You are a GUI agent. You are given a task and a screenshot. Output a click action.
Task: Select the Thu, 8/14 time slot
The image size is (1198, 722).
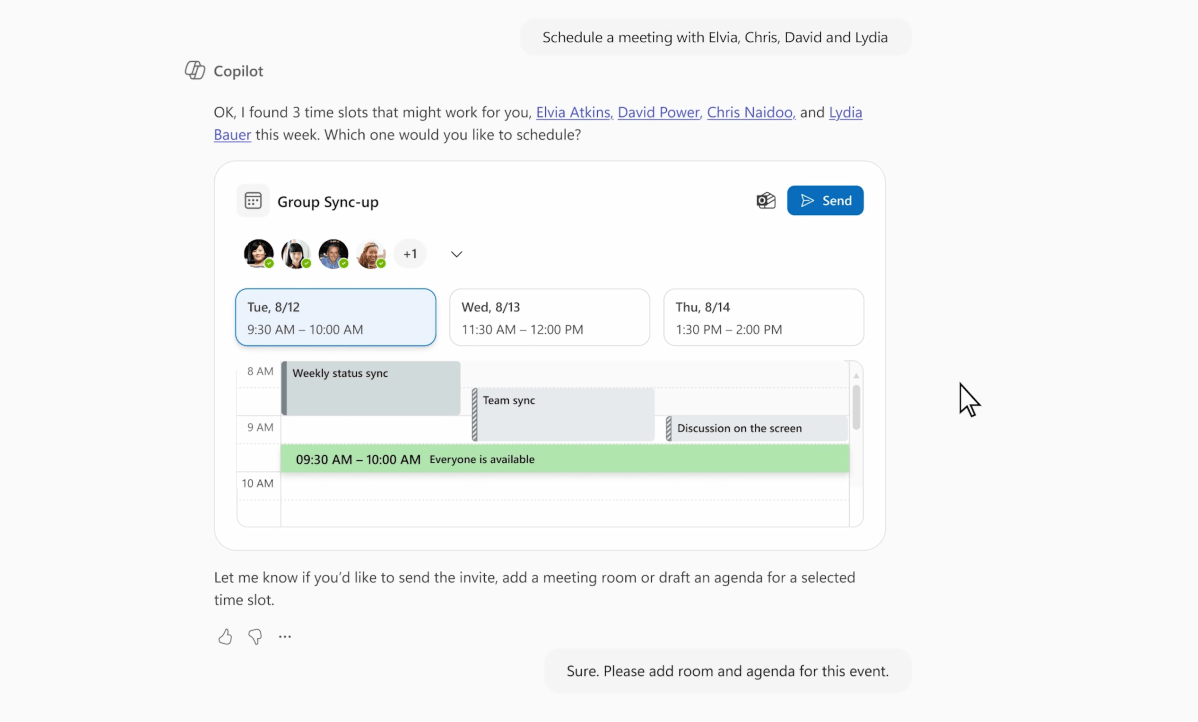pyautogui.click(x=763, y=318)
